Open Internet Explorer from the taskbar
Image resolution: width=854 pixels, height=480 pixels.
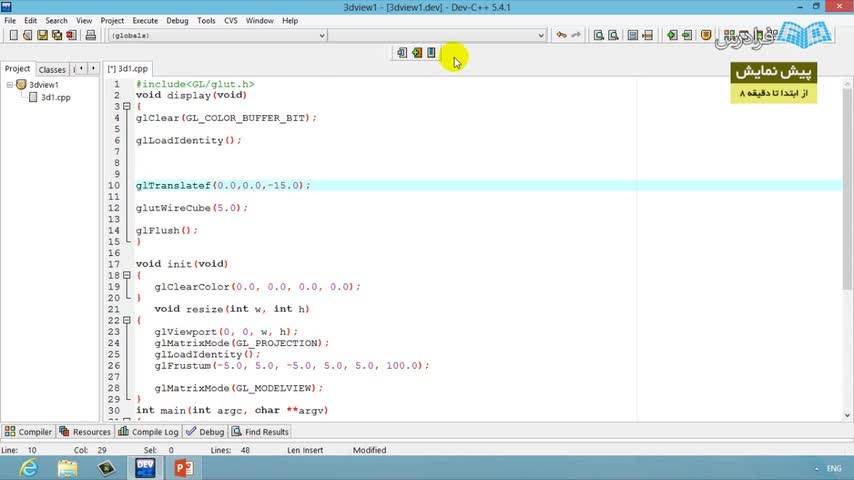(28, 468)
